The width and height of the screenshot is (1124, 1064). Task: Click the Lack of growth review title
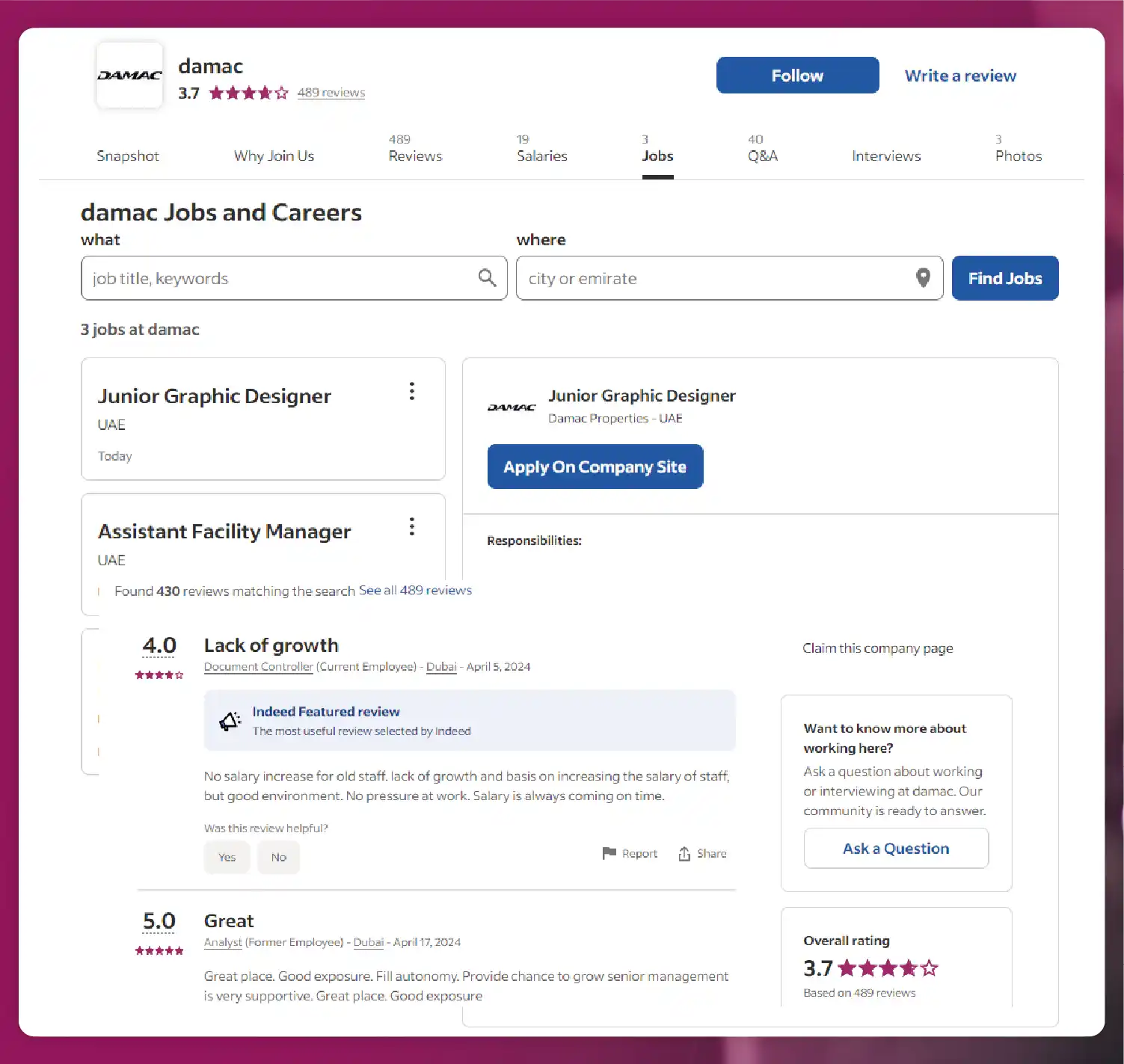pos(271,645)
